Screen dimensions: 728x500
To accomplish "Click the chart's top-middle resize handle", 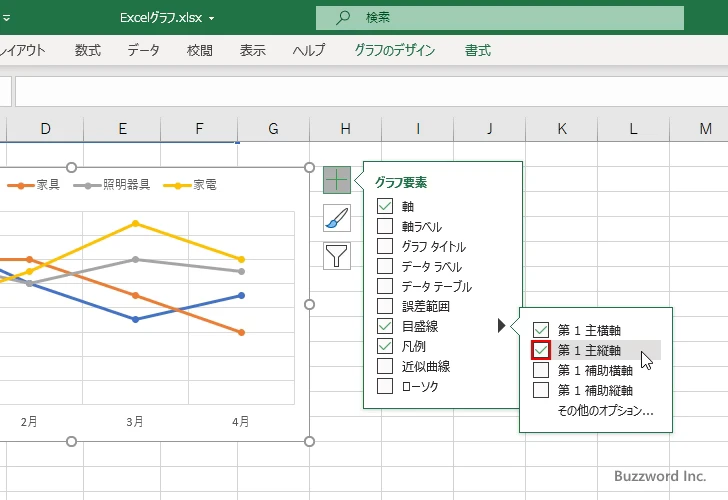I will click(x=72, y=167).
